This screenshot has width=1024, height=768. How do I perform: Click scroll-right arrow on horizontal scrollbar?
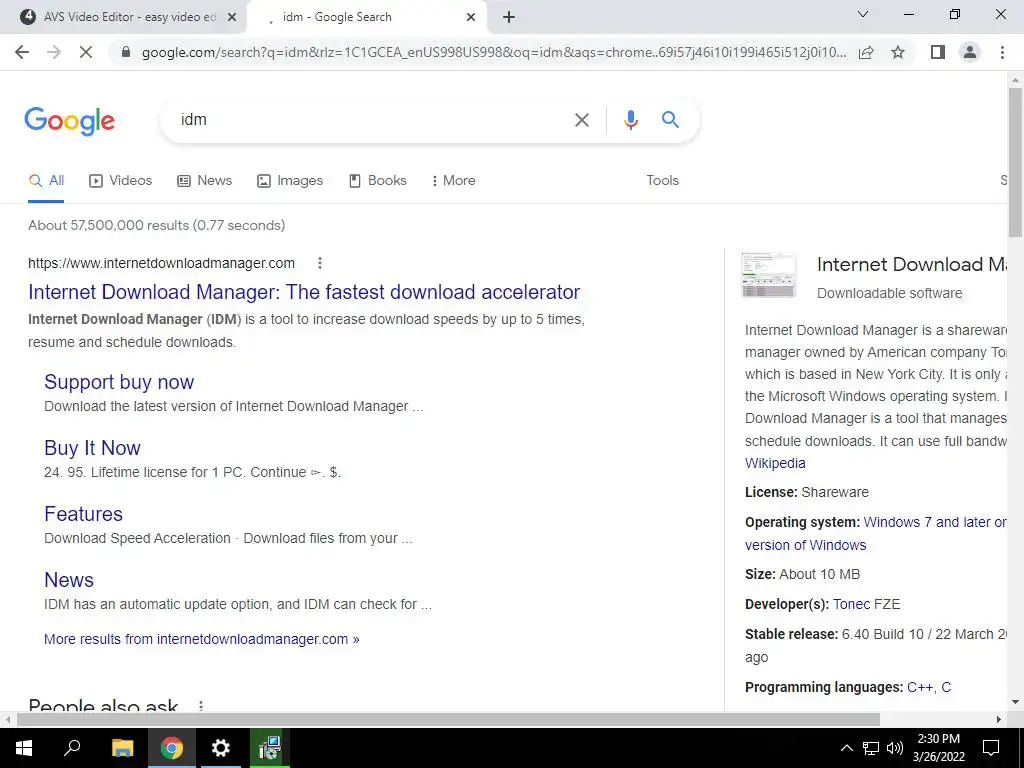(x=999, y=720)
